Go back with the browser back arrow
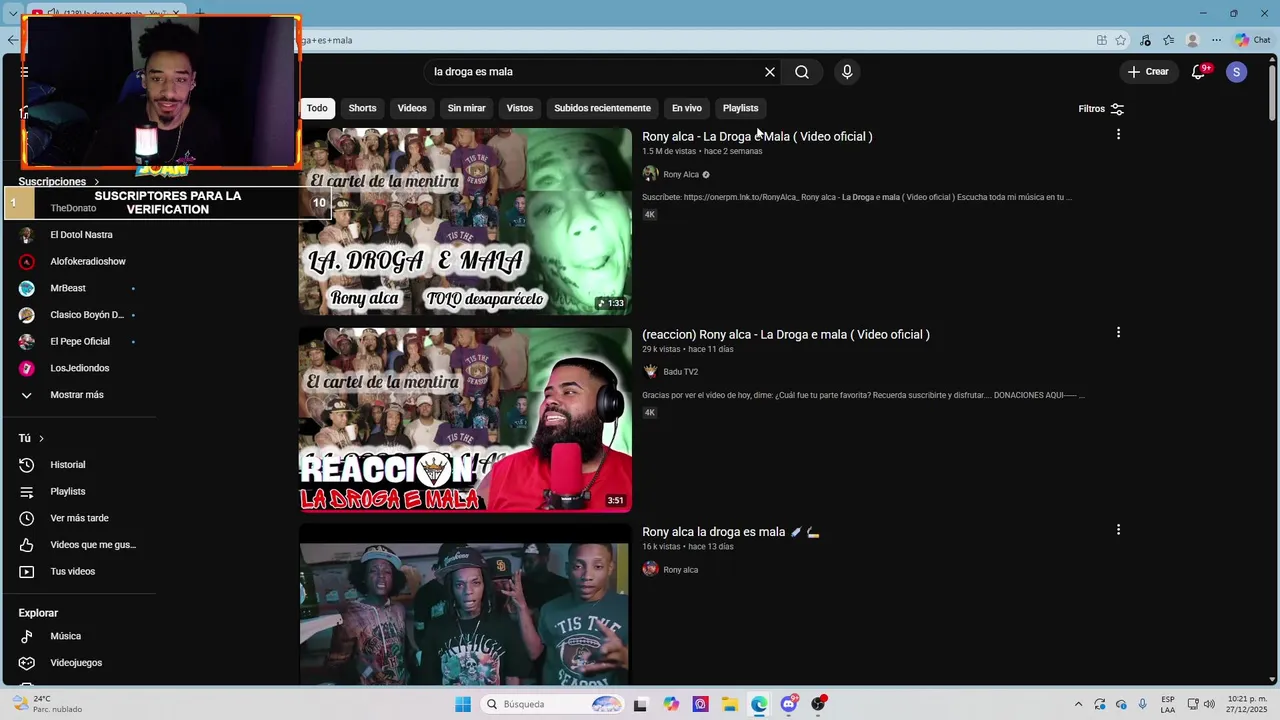This screenshot has width=1280, height=720. 12,40
